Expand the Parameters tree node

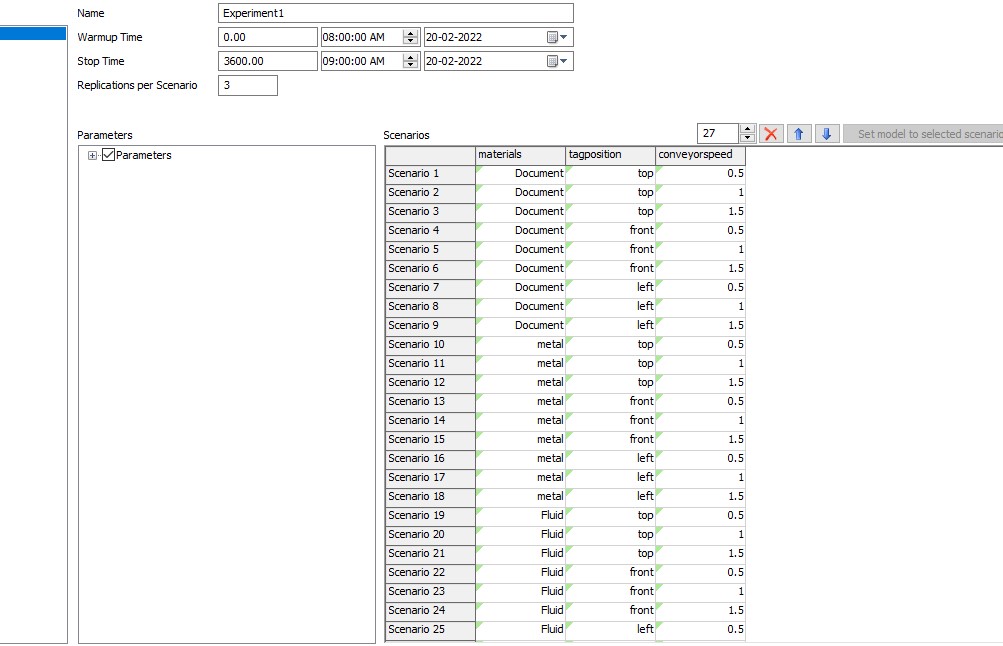(93, 155)
